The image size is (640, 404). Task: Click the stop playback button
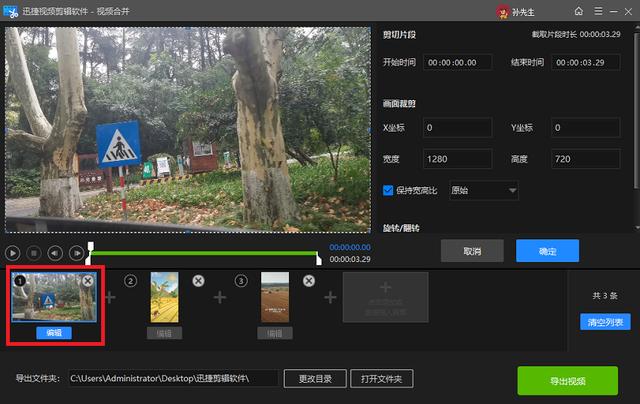point(34,253)
